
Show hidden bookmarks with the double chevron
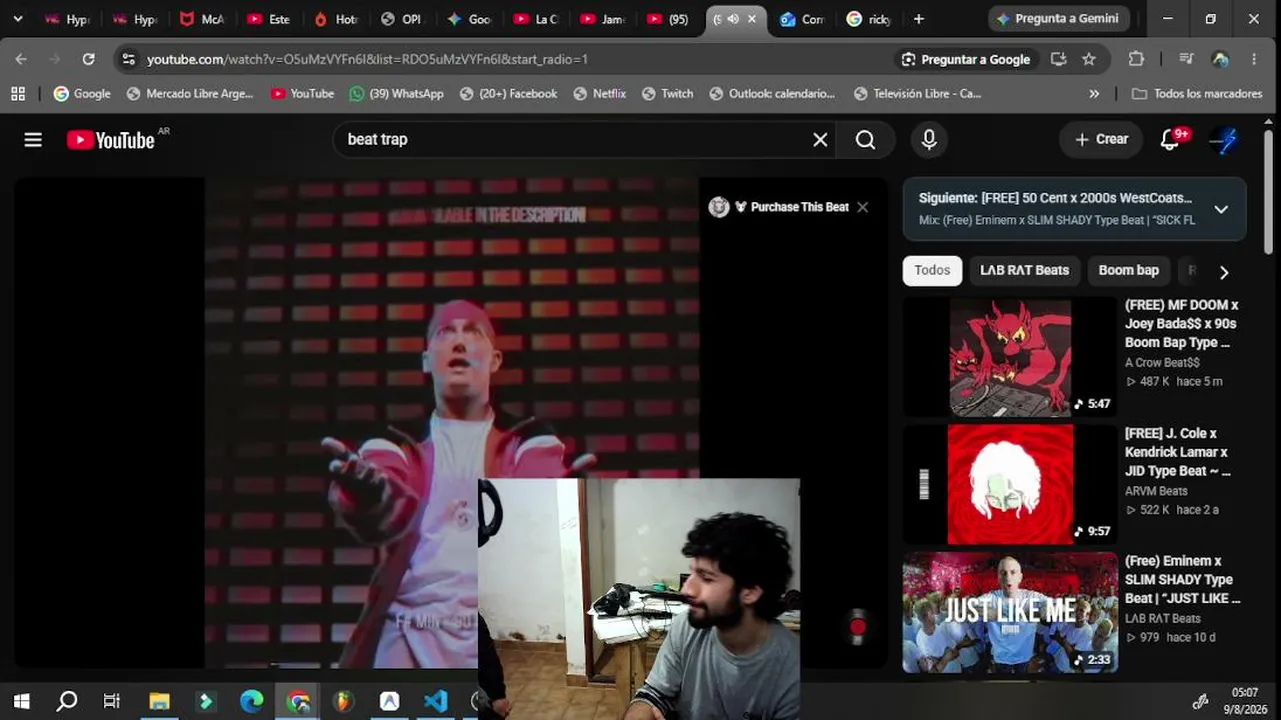point(1094,94)
